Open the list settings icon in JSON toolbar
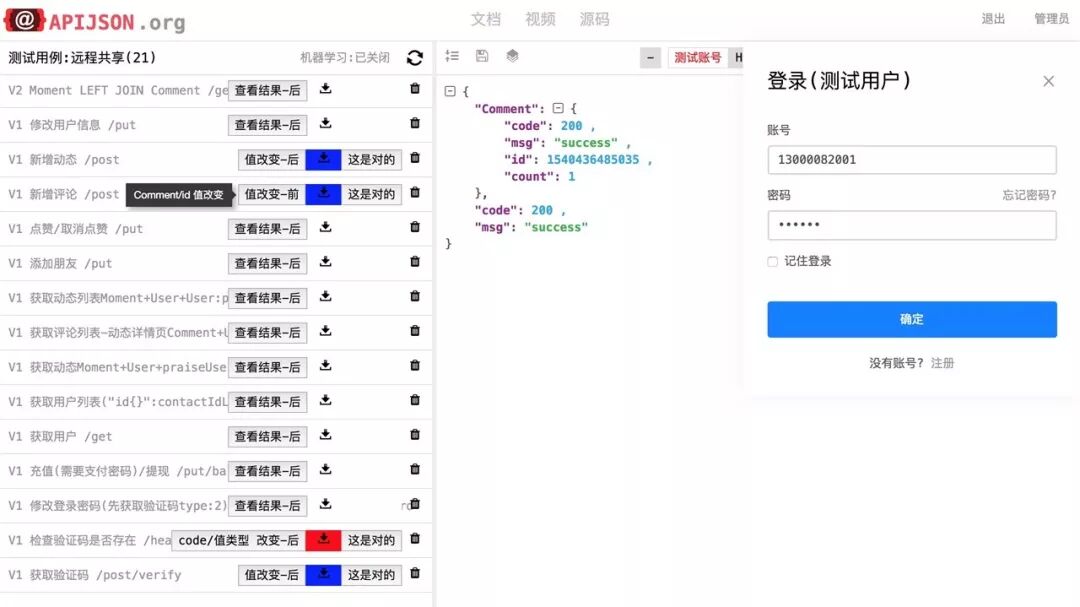 coord(452,57)
